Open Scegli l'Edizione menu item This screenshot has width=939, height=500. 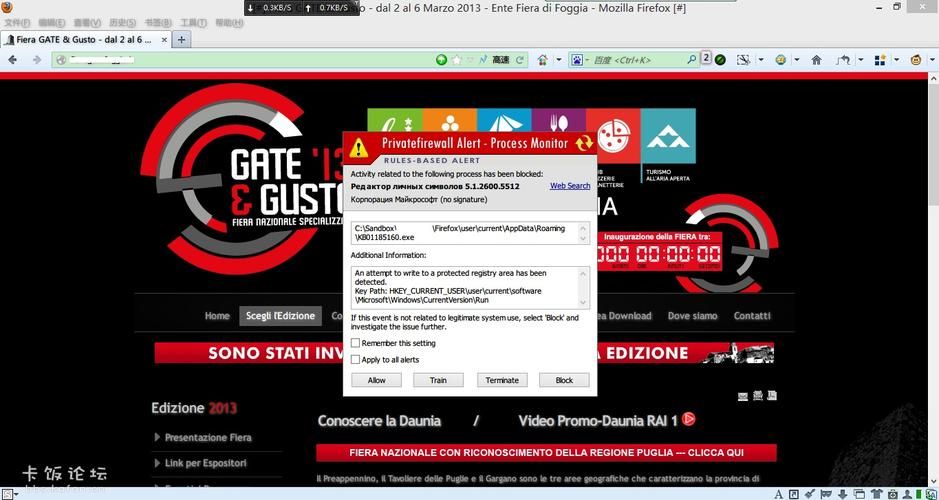280,316
